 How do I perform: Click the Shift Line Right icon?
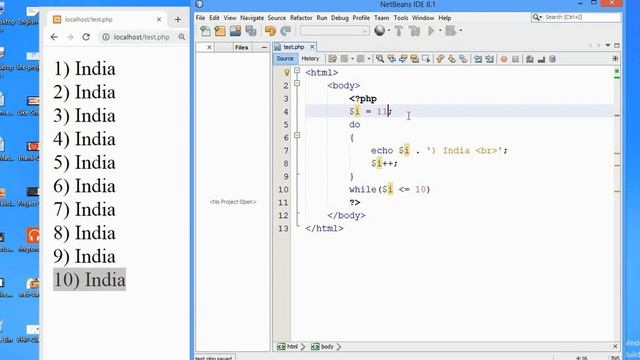(x=489, y=59)
